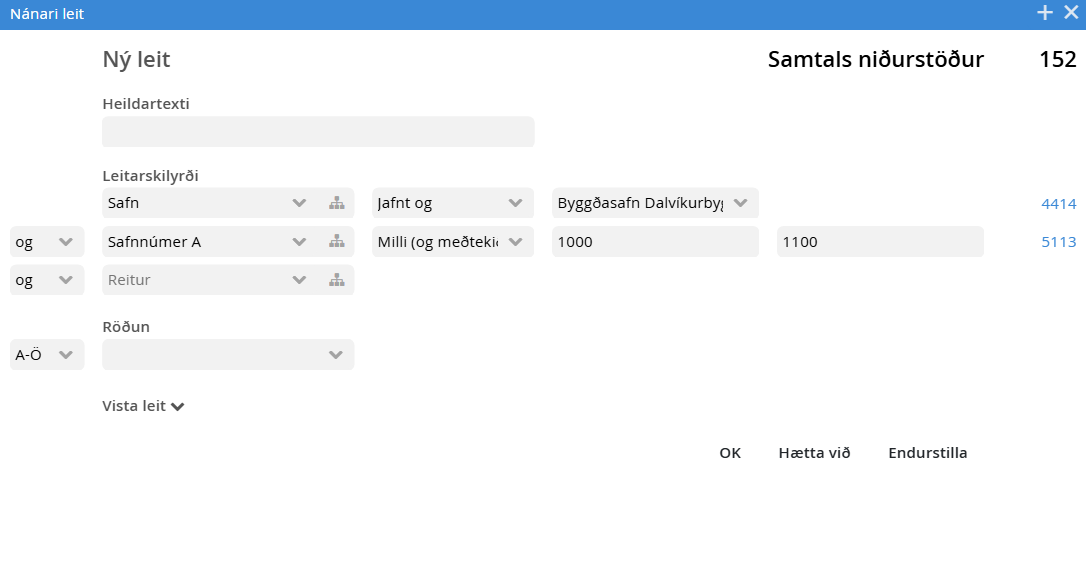Viewport: 1086px width, 568px height.
Task: Click the Heildartexti label
Action: 146,104
